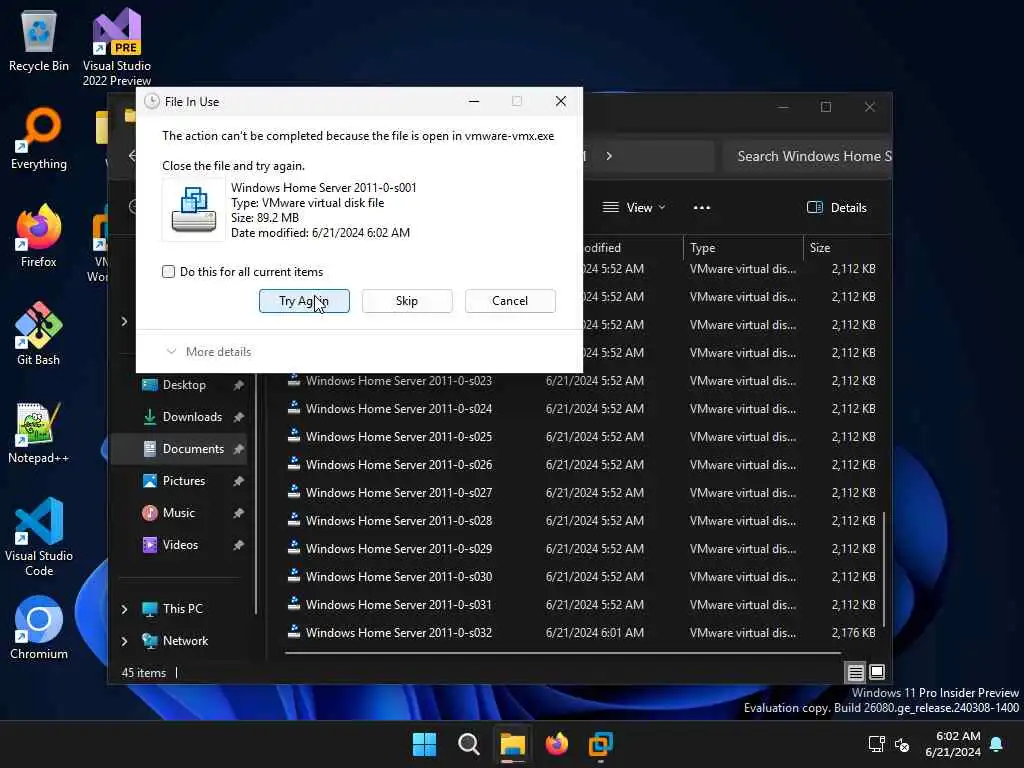Launch Firefox from the desktop

click(x=39, y=236)
